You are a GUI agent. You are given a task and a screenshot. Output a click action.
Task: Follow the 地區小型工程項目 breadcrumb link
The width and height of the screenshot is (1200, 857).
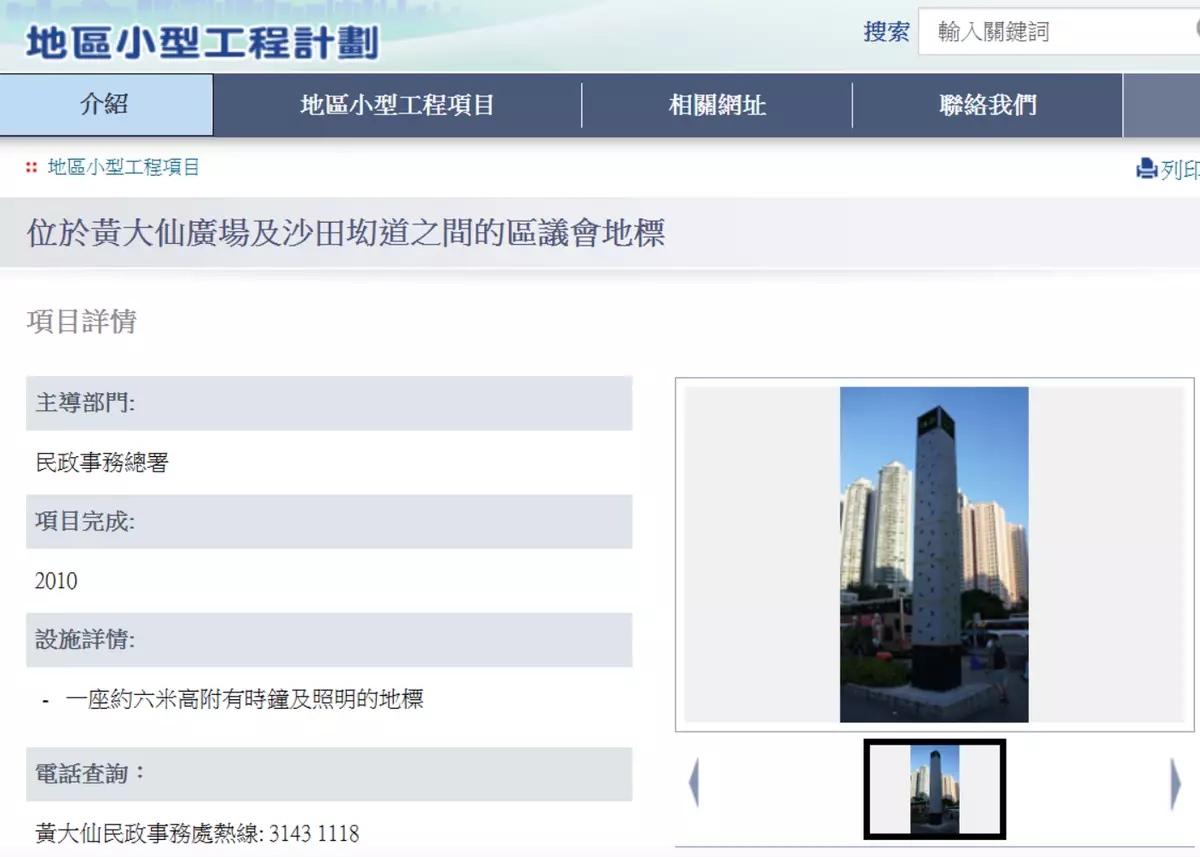(124, 168)
